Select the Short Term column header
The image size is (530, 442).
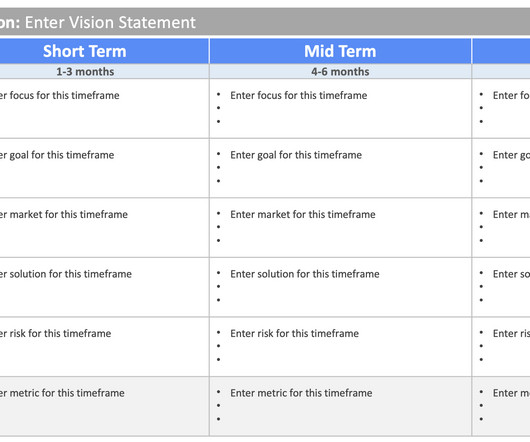(85, 51)
